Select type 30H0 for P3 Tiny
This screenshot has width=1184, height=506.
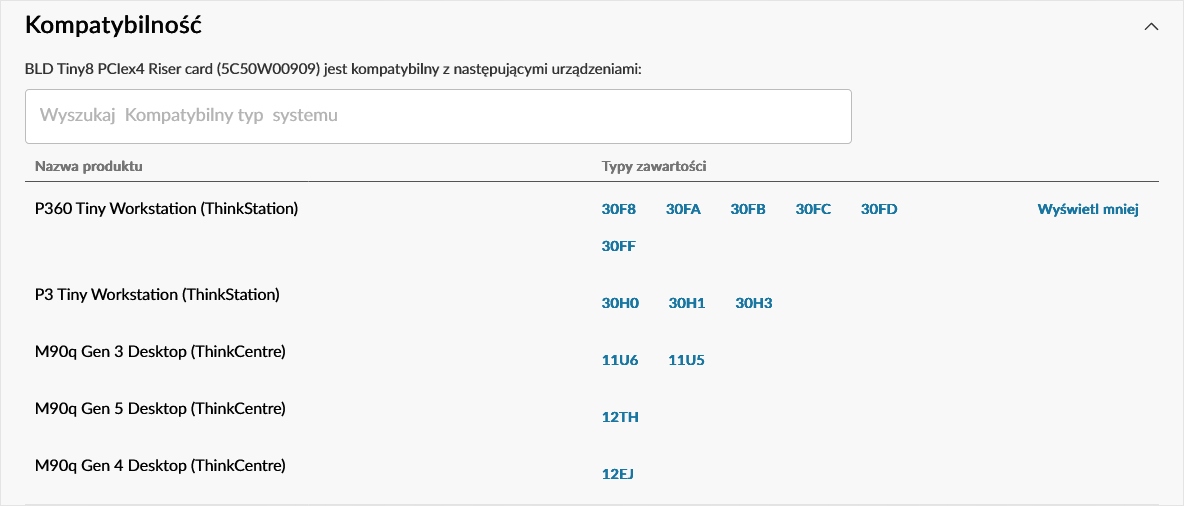tap(620, 303)
